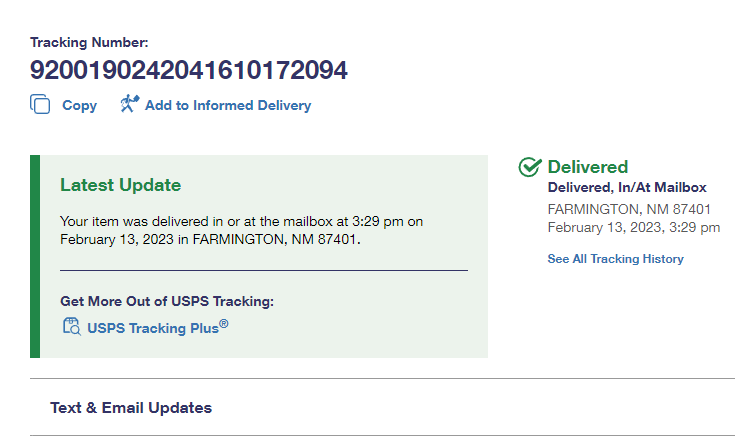Click the green Delivered checkmark icon
The width and height of the screenshot is (735, 447).
[x=530, y=167]
